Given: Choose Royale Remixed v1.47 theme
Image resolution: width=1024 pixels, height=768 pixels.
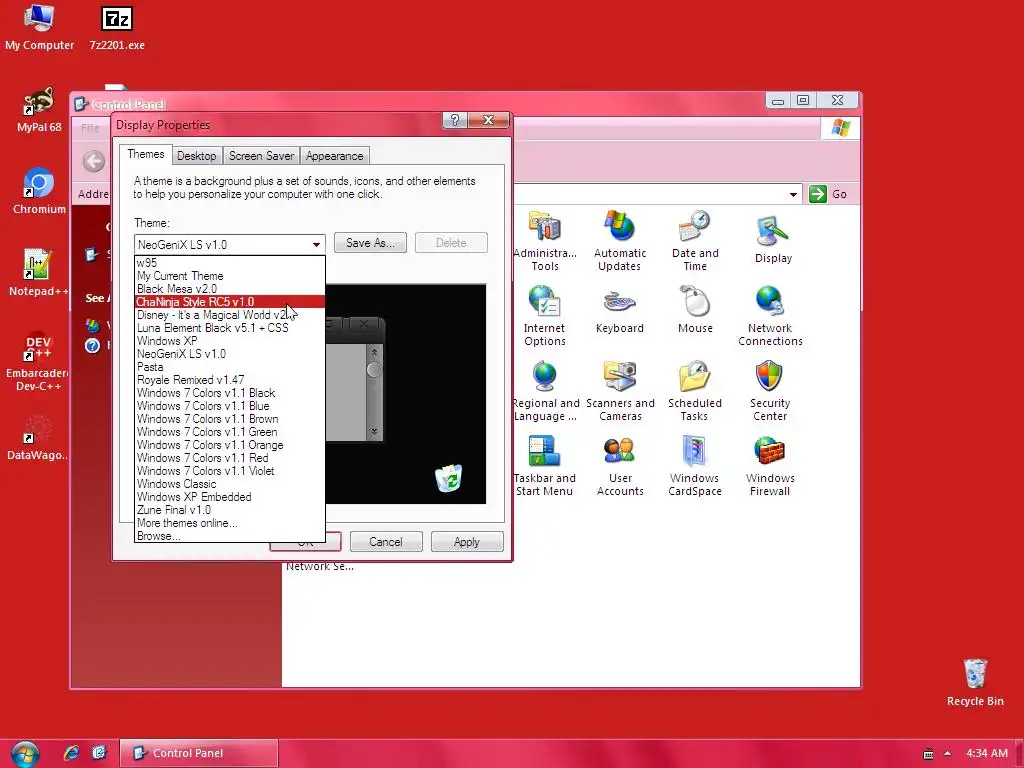Looking at the screenshot, I should [229, 380].
